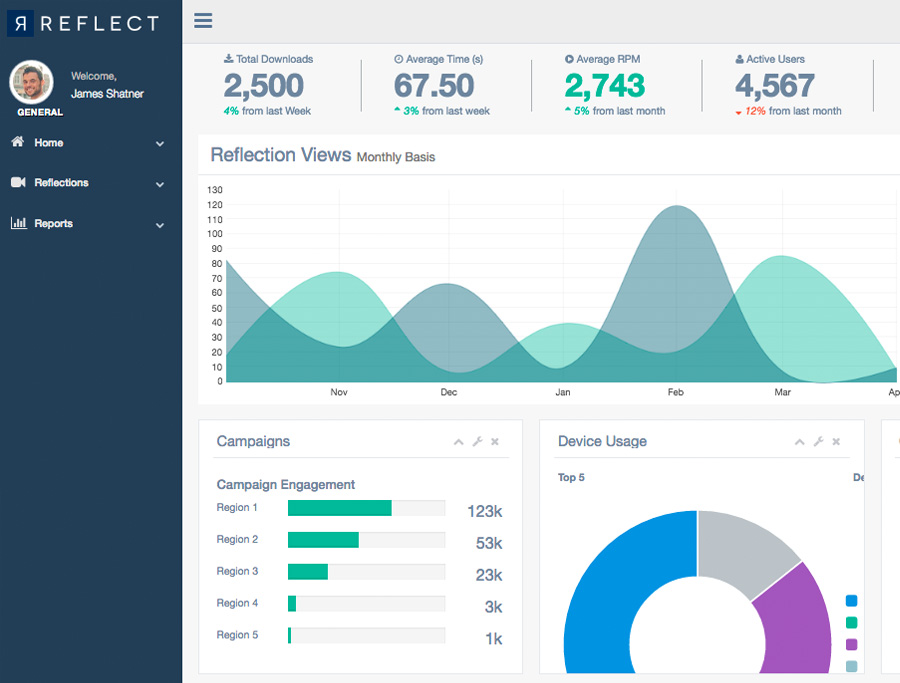Click the Campaign Engagement heading
The height and width of the screenshot is (683, 900).
coord(286,484)
